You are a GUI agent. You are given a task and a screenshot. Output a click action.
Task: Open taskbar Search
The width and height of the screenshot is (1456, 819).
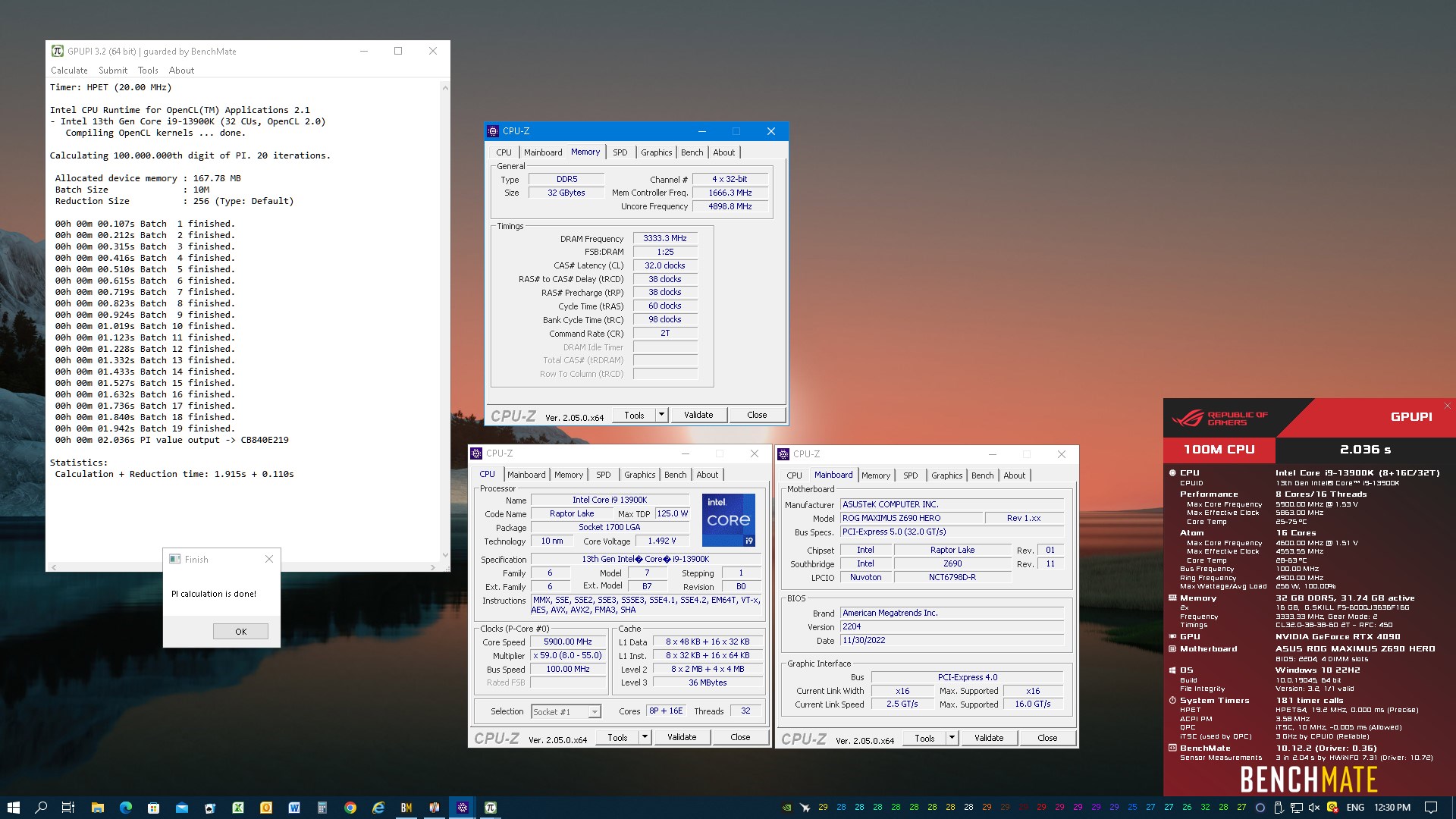[x=41, y=807]
